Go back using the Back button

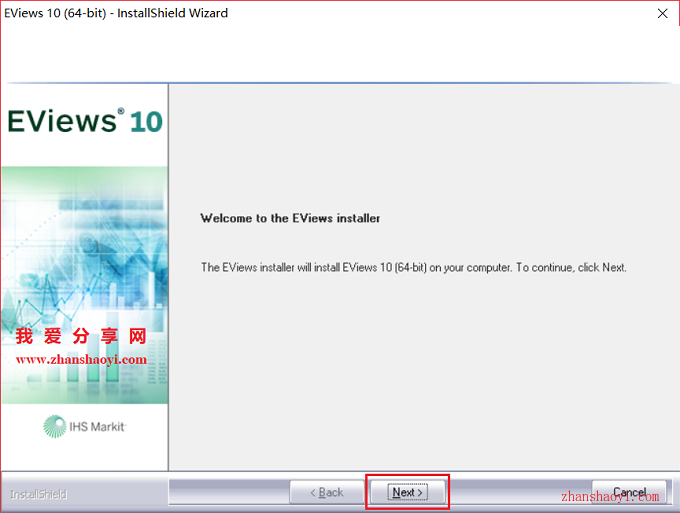tap(327, 492)
